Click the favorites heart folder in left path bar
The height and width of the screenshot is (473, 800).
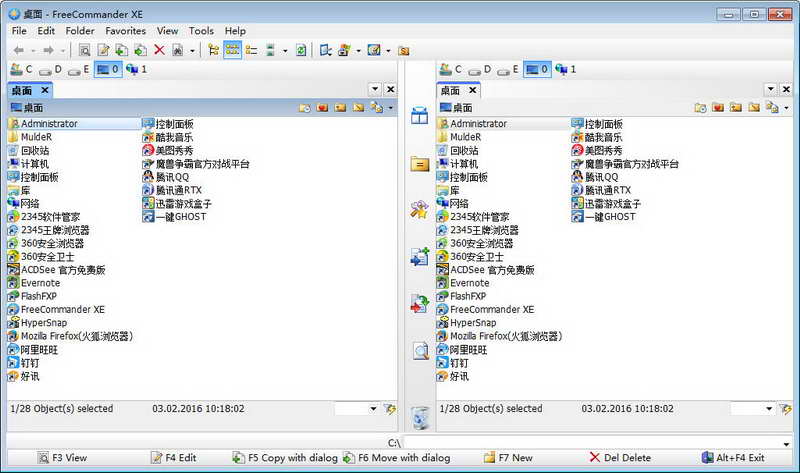[322, 108]
